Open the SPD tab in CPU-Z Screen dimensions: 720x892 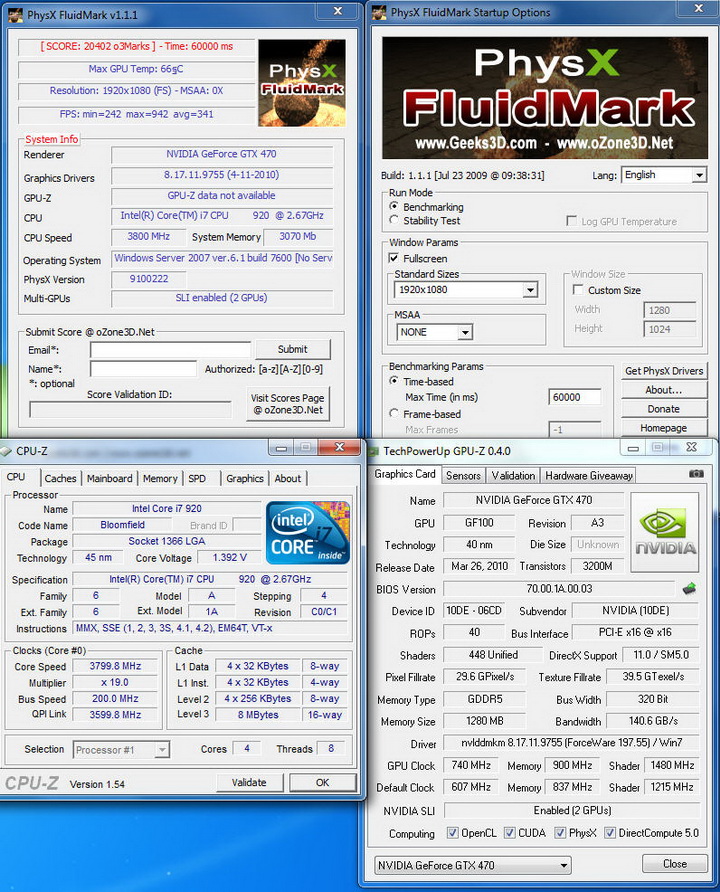pos(197,478)
